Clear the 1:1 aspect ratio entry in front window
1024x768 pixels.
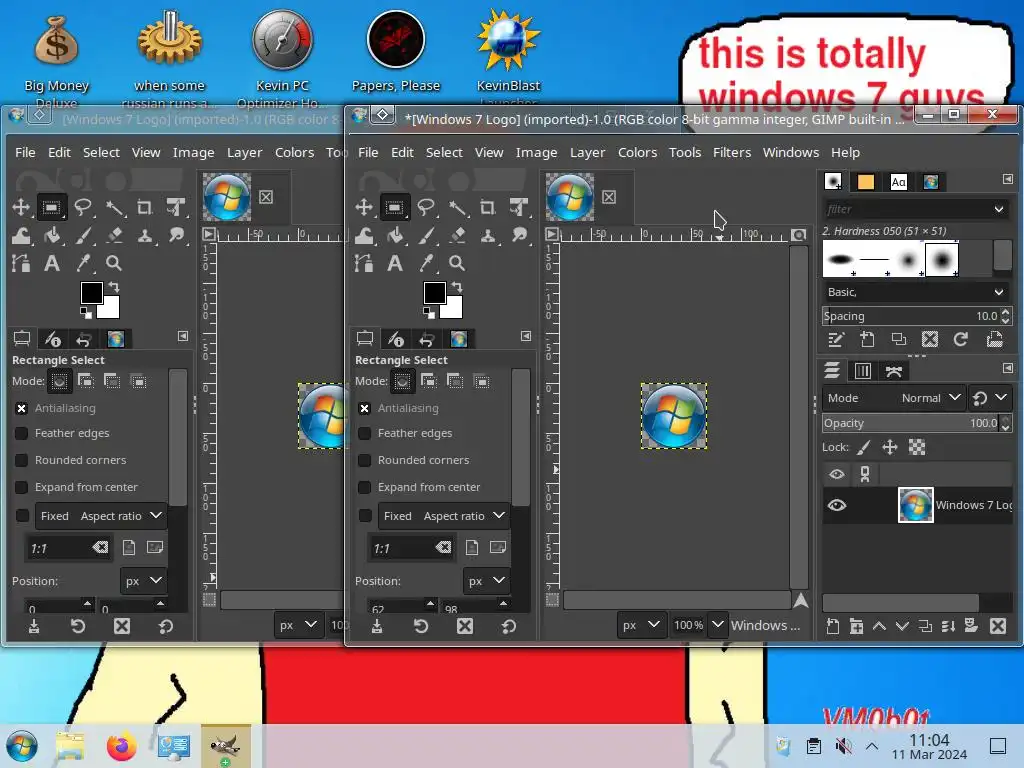pyautogui.click(x=443, y=547)
